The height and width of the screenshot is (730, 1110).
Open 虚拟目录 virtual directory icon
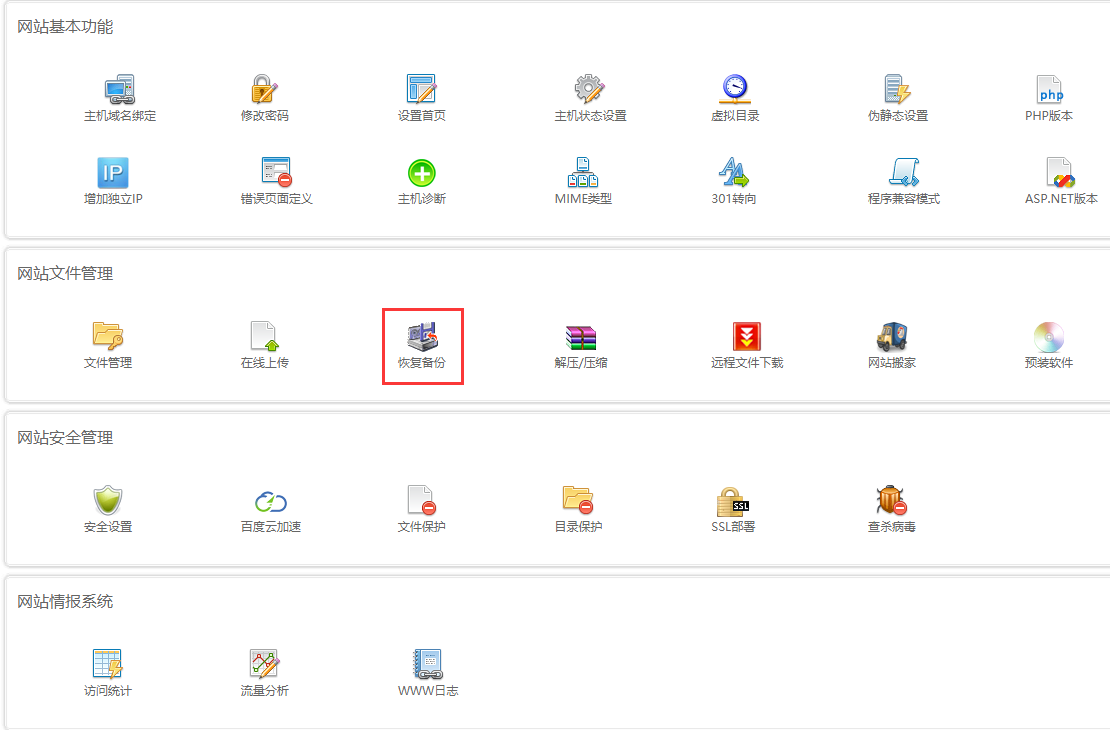pos(735,90)
